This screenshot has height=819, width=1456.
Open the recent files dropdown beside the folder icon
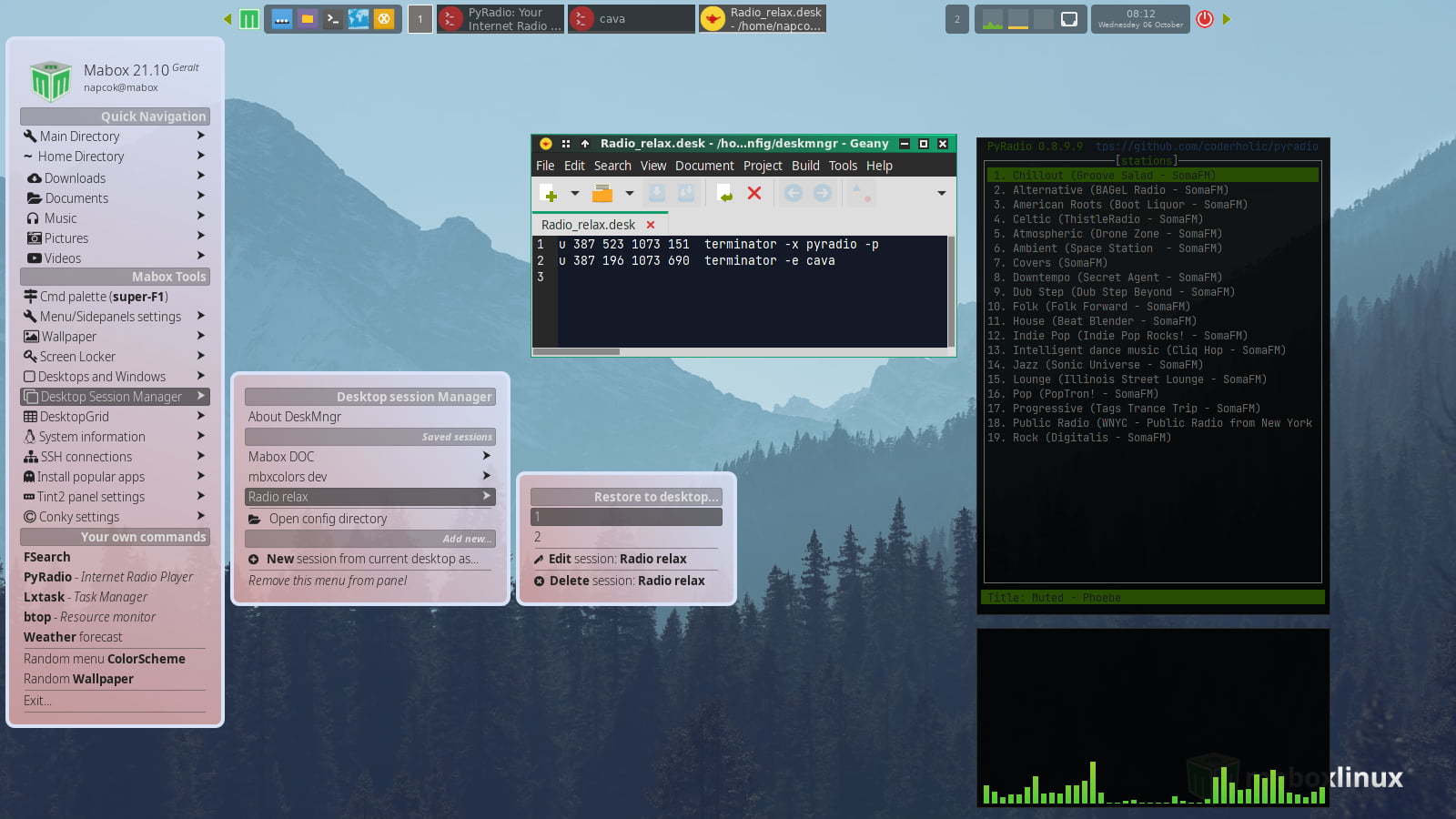[x=629, y=193]
